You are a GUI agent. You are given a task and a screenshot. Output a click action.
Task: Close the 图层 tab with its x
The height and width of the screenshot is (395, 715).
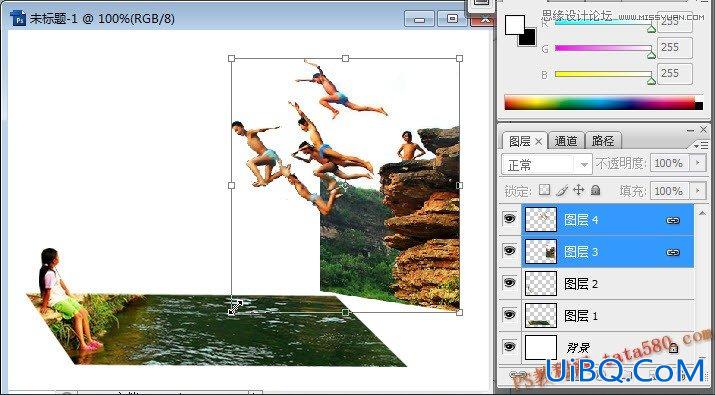[538, 142]
